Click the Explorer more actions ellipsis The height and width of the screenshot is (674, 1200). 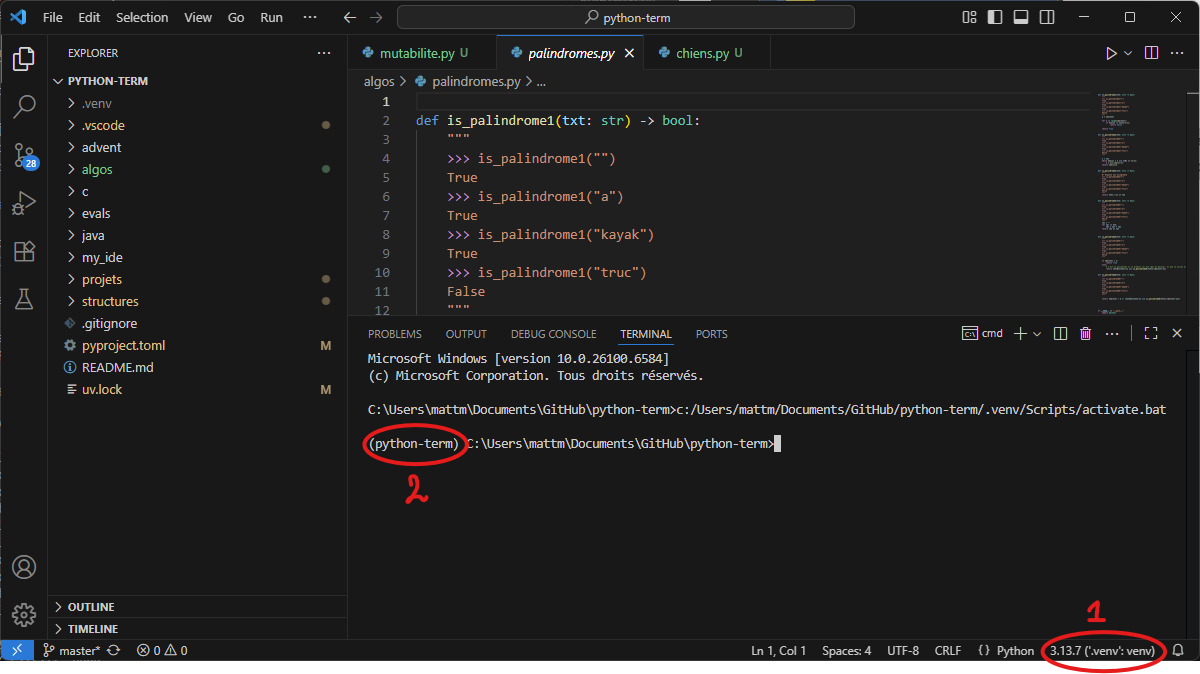(323, 53)
